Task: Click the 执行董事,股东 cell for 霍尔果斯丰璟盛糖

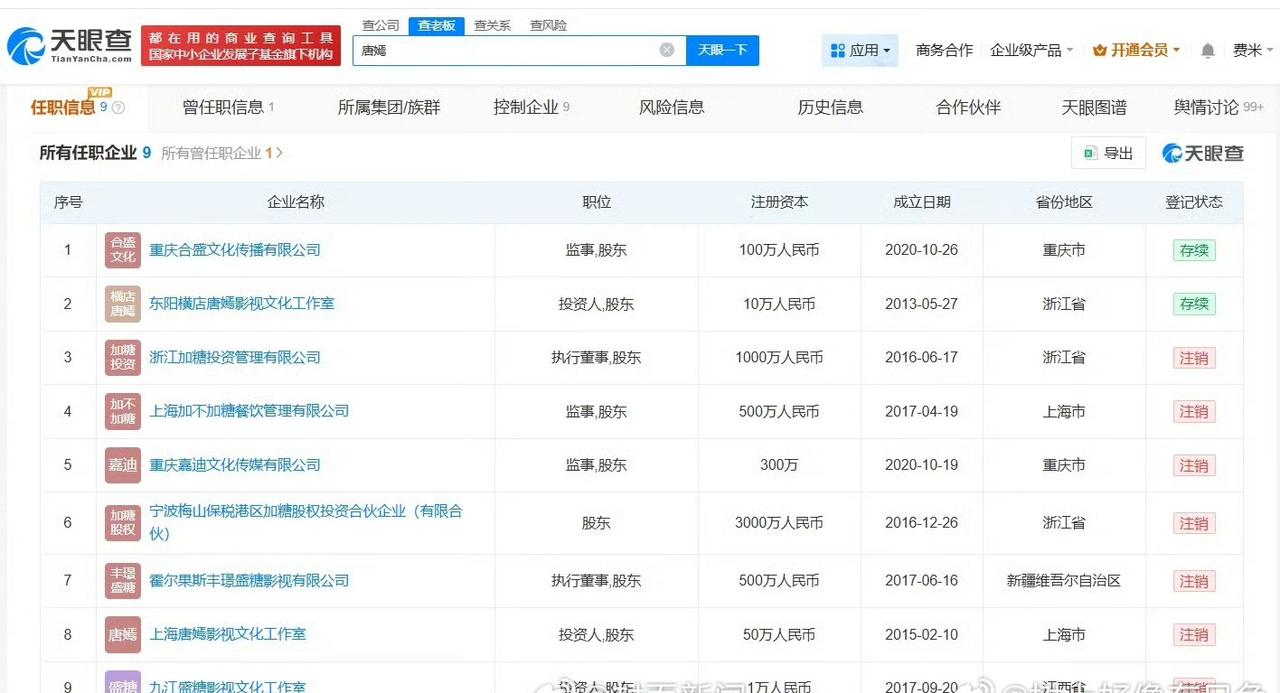Action: [x=596, y=581]
